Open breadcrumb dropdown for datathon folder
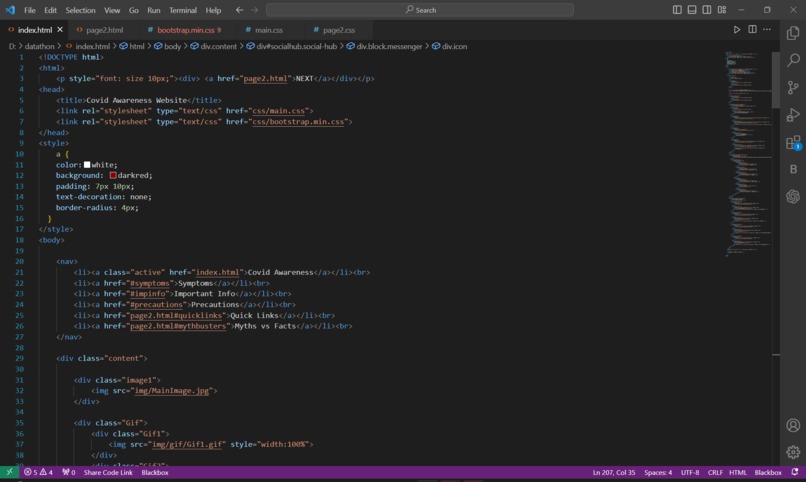The height and width of the screenshot is (482, 806). click(40, 46)
